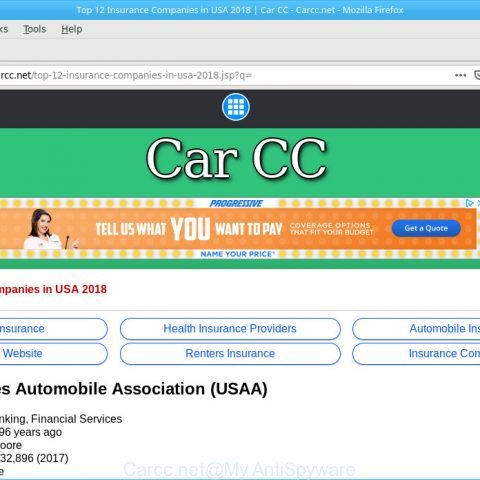Click the 'panies in USA 2018' red heading
The image size is (480, 480).
click(53, 289)
